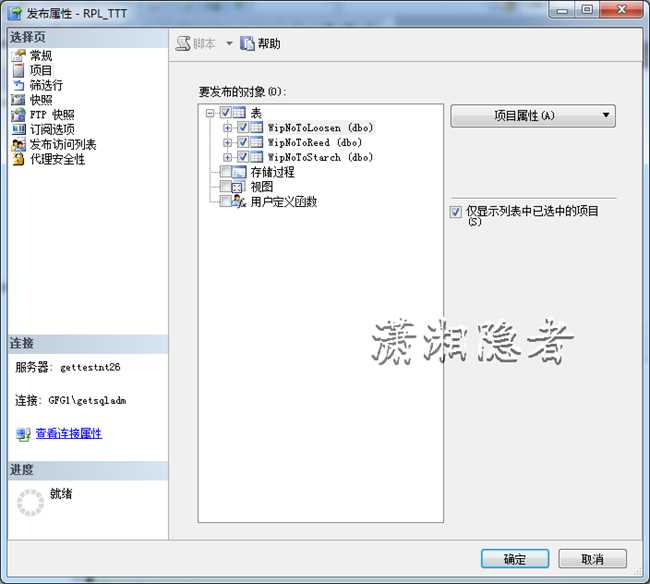650x584 pixels.
Task: Select the WipNoToLoosen (dbo) row text
Action: (x=320, y=128)
